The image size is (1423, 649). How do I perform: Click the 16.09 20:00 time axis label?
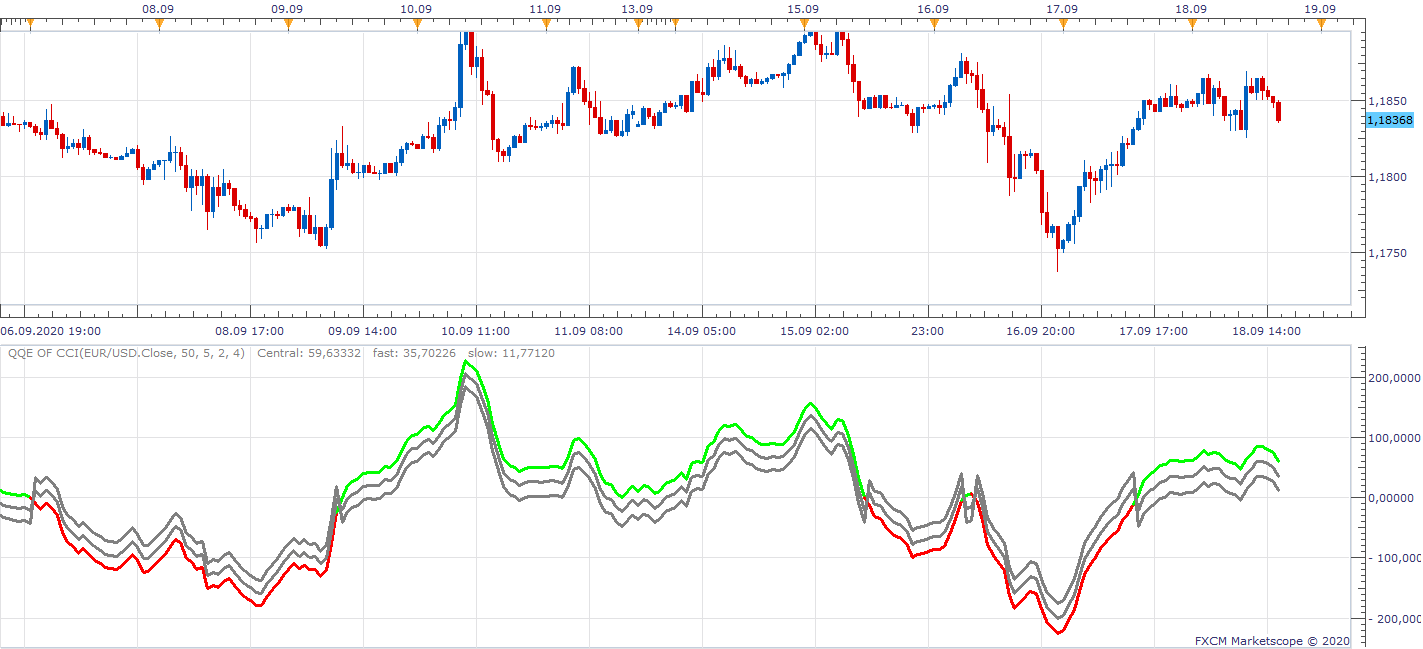1041,331
